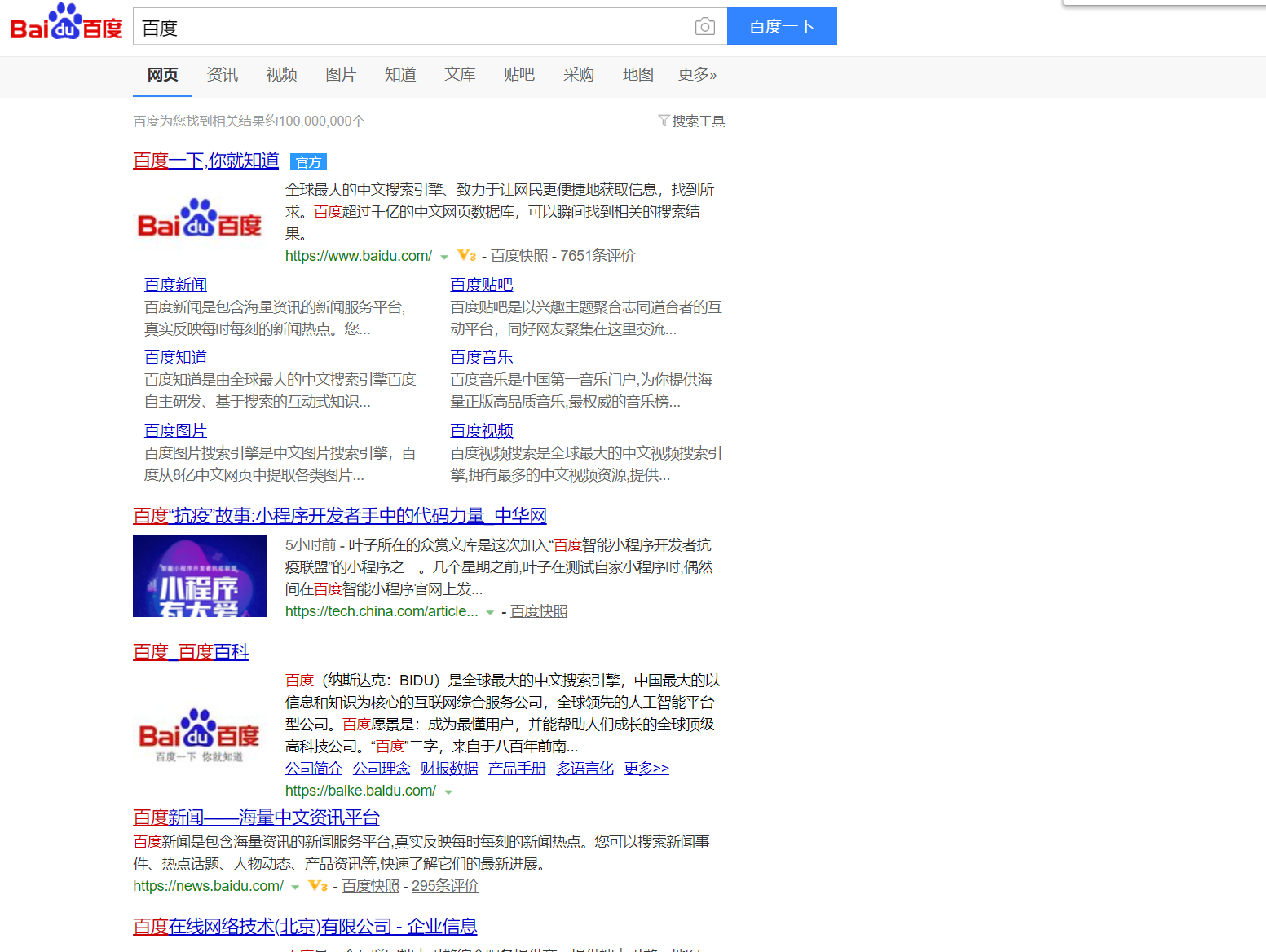This screenshot has width=1266, height=952.
Task: Click the 搜索工具 filter icon
Action: (x=664, y=121)
